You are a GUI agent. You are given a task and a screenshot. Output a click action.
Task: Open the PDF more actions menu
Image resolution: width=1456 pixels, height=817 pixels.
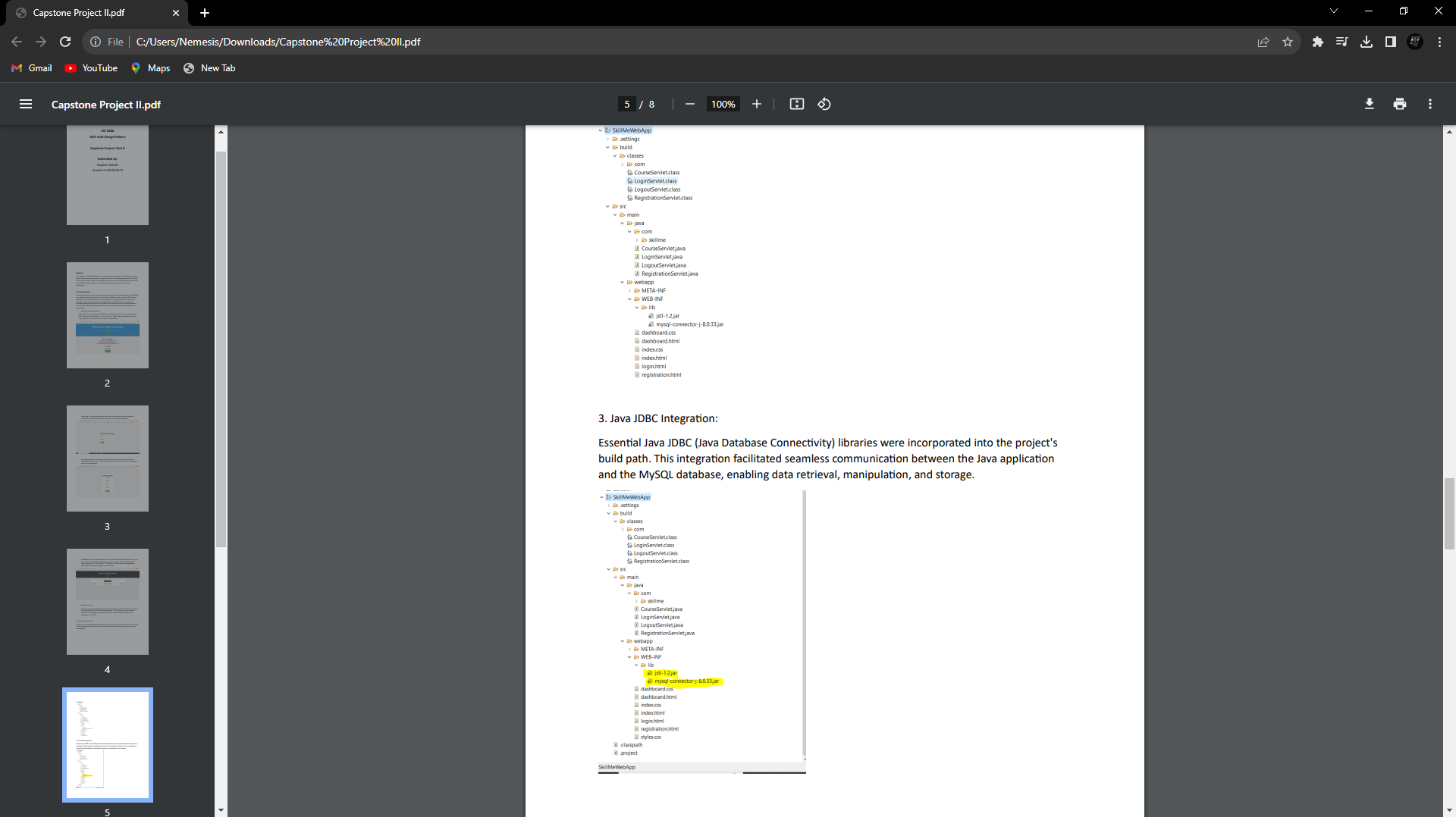(x=1429, y=104)
